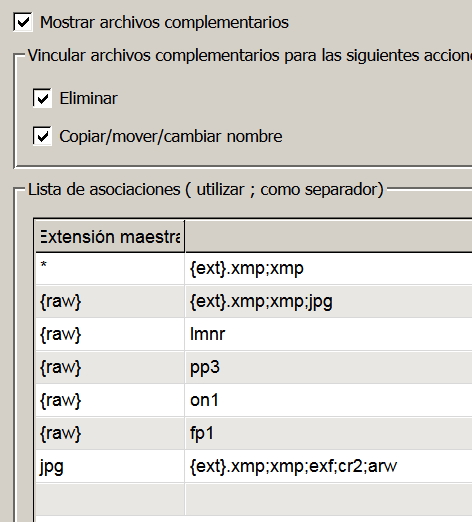
Task: Select the jpg master extension cell
Action: pos(110,466)
